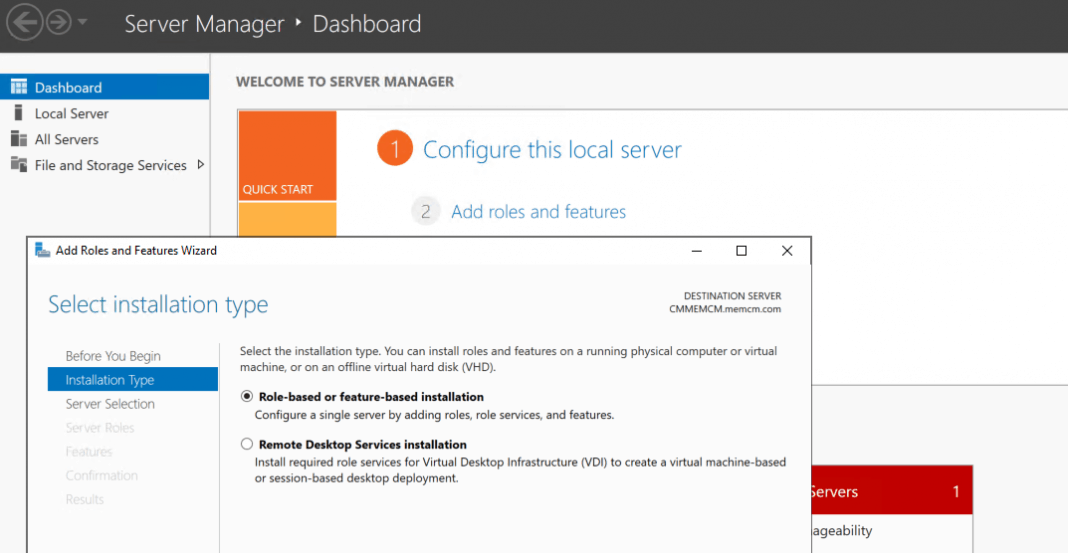
Task: Open the navigation history dropdown arrow
Action: click(x=82, y=22)
